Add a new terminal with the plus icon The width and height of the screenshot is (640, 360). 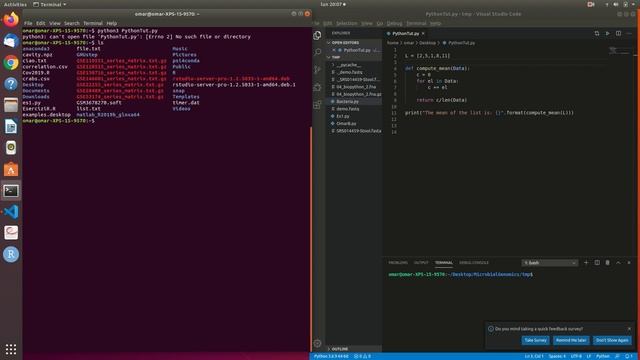click(586, 262)
